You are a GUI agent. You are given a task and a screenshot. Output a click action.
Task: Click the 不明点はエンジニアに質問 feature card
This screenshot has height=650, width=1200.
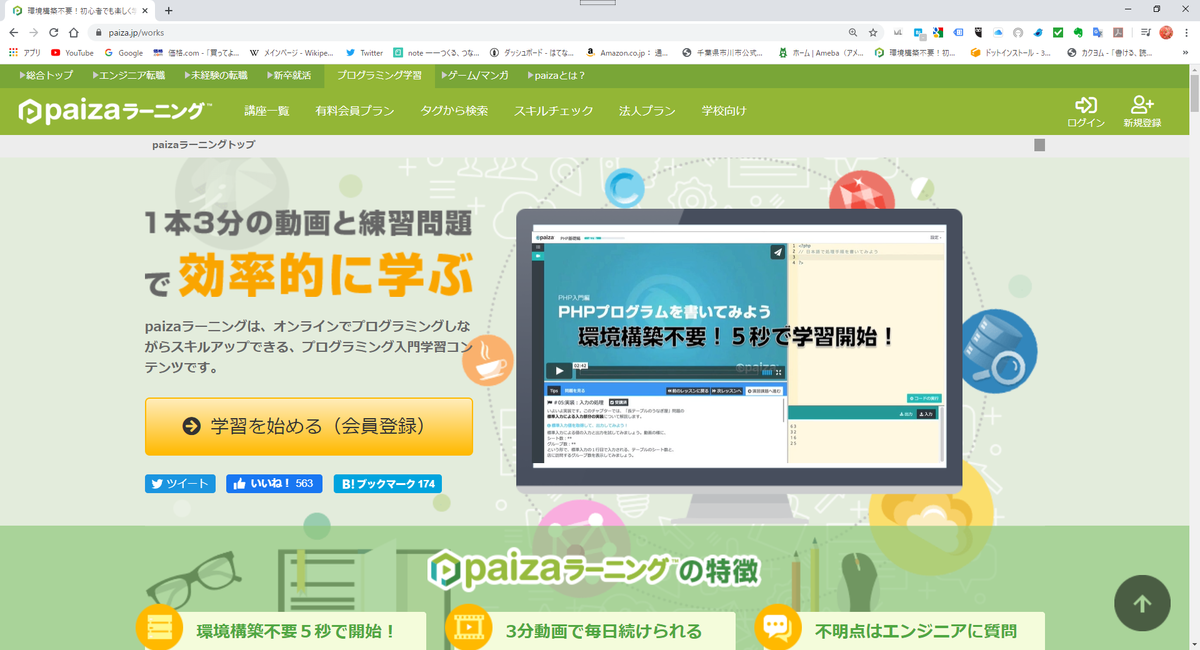(x=899, y=631)
